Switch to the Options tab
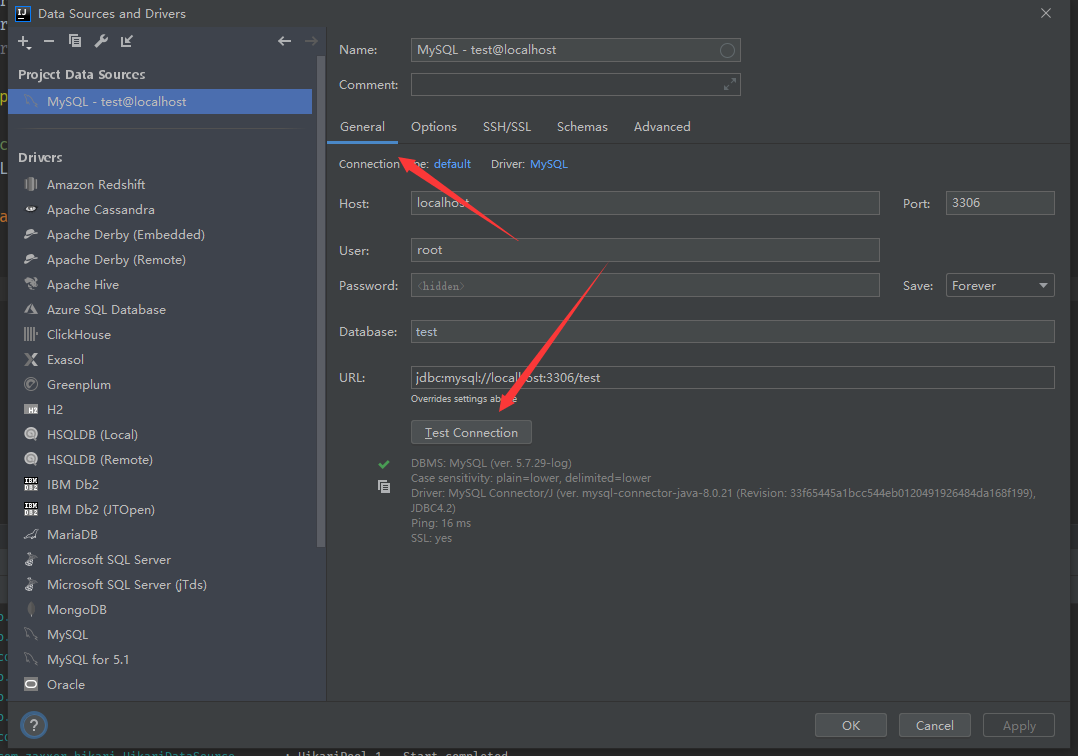The height and width of the screenshot is (756, 1078). (434, 127)
